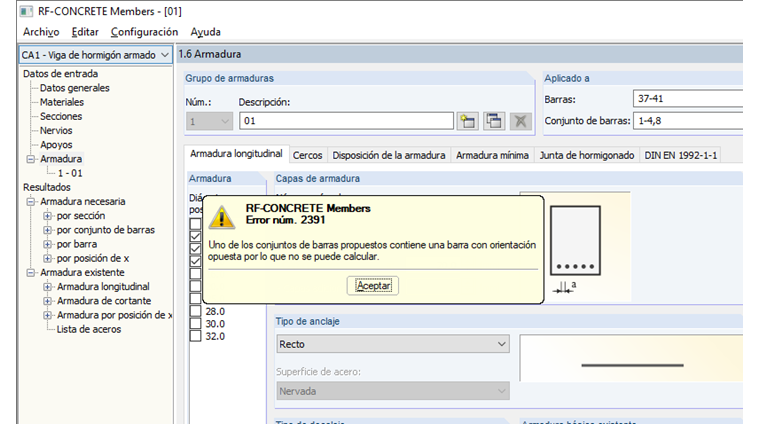760x424 pixels.
Task: Click the Resultados heading
Action: tap(47, 188)
